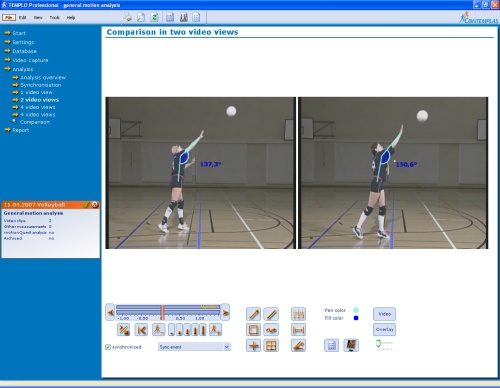Screen dimensions: 500x388
Task: Click the Contemplas logo
Action: click(478, 18)
